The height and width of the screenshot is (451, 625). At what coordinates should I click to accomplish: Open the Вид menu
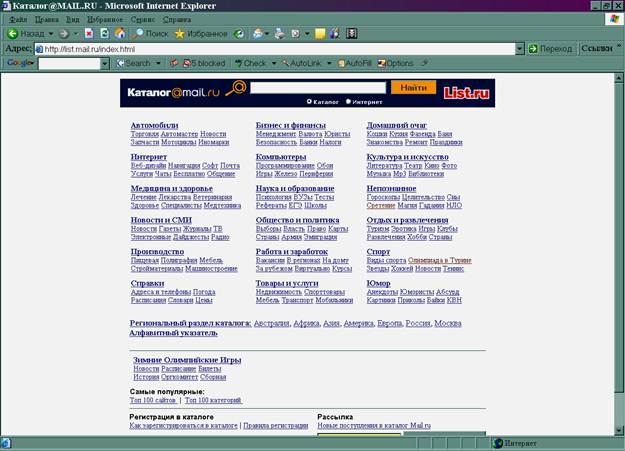(73, 19)
